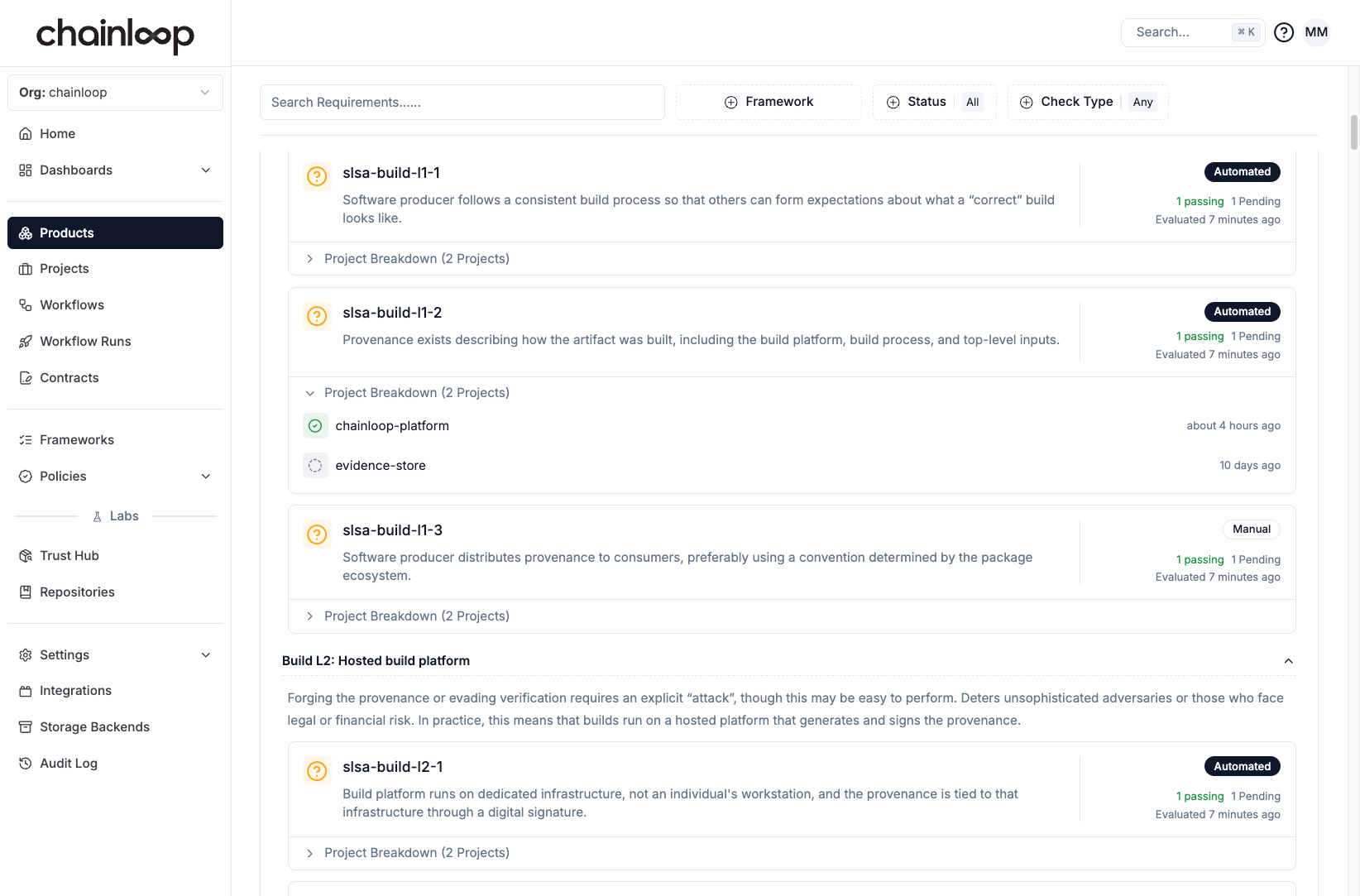
Task: Open Contracts page
Action: tap(115, 378)
